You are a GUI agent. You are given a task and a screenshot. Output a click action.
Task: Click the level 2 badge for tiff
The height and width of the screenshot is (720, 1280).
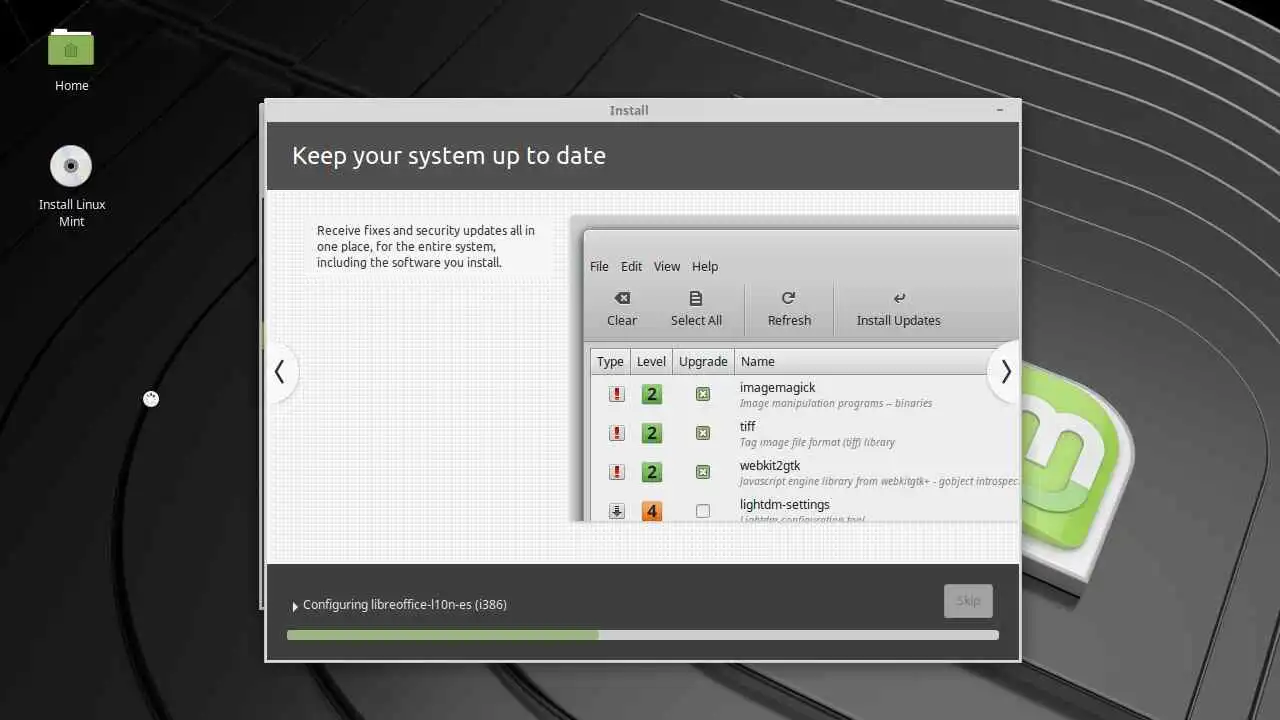651,433
